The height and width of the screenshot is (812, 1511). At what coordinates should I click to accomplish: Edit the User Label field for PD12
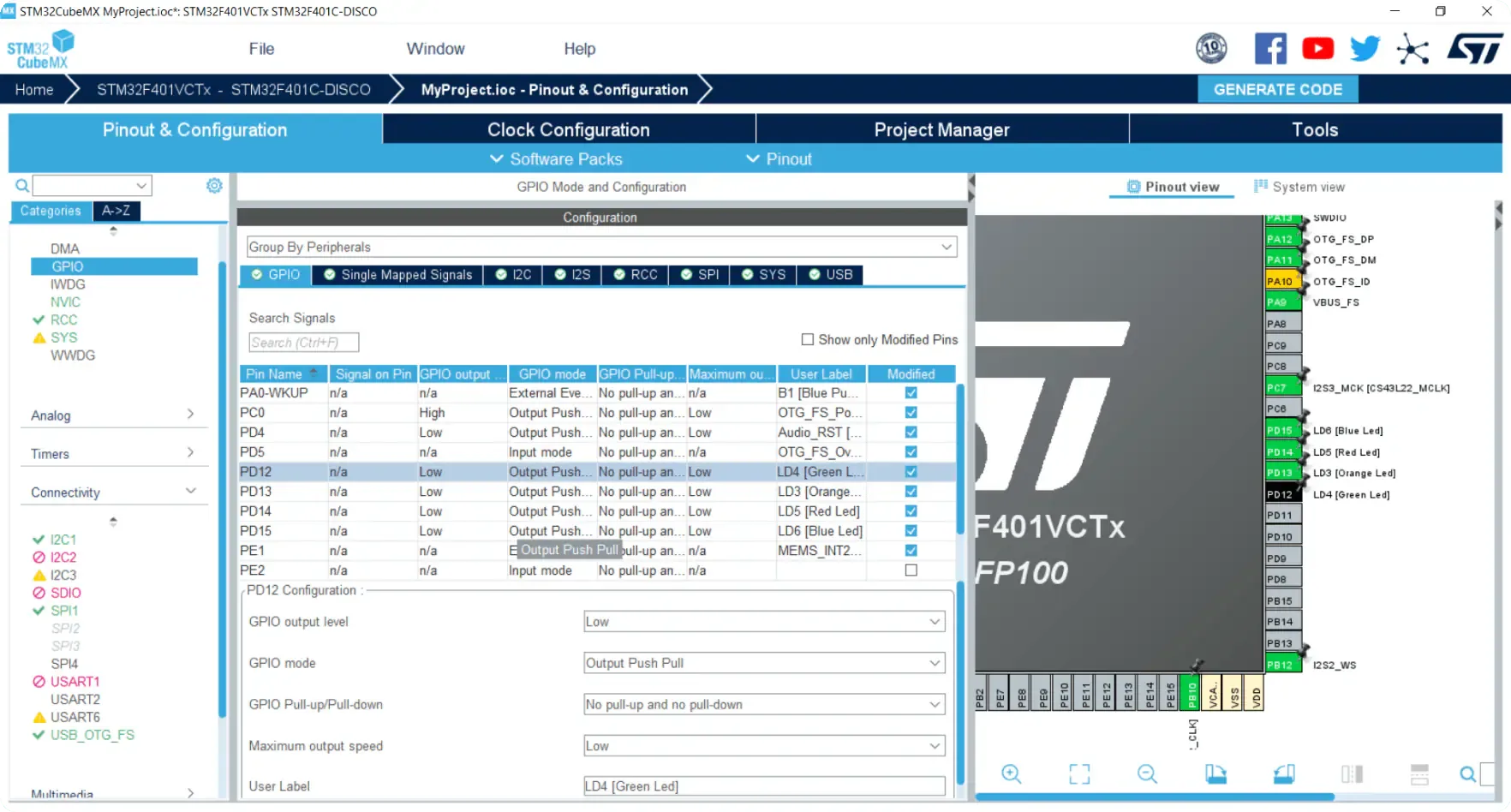(764, 786)
